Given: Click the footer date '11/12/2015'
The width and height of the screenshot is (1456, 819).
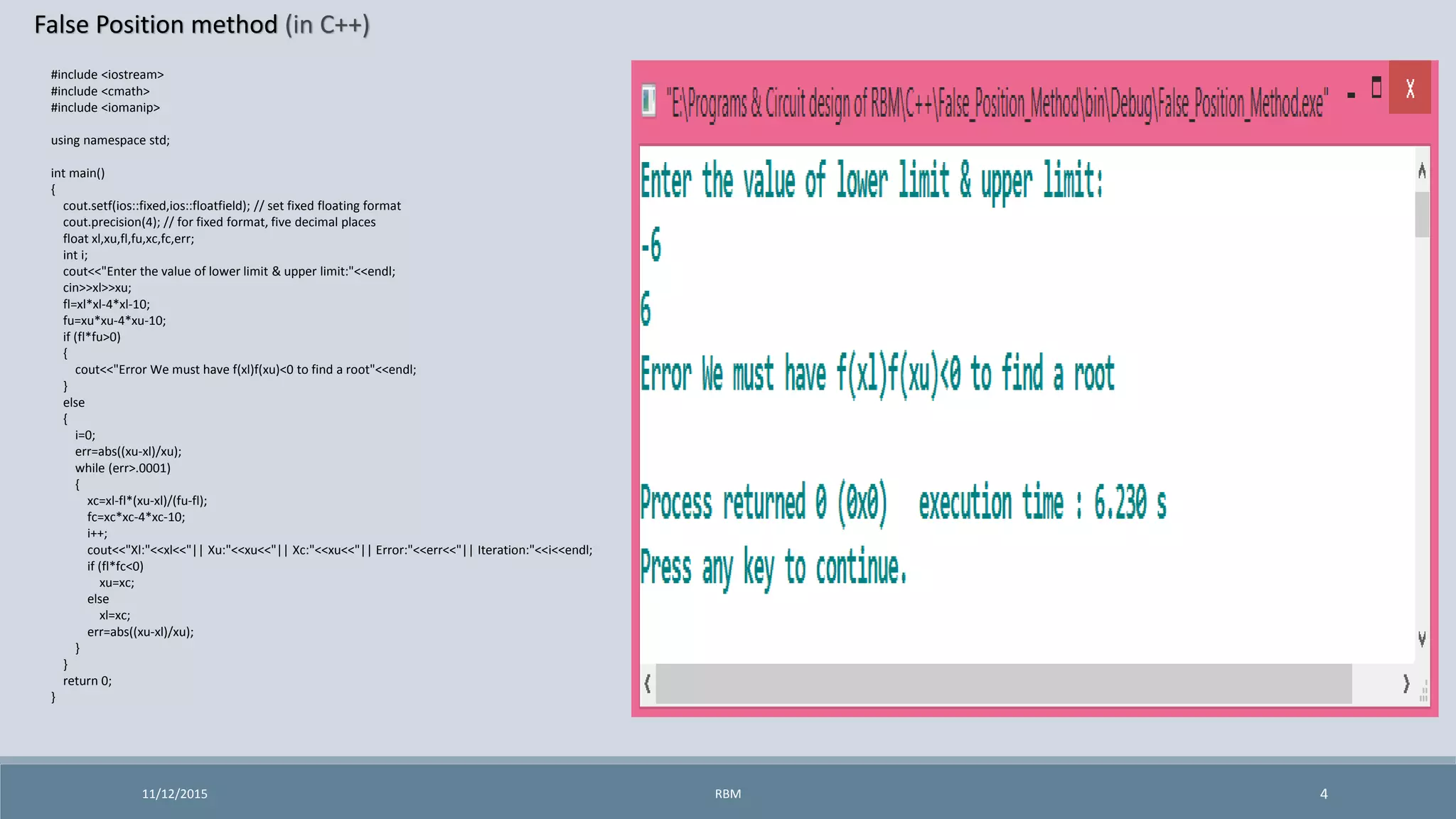Looking at the screenshot, I should [x=175, y=793].
